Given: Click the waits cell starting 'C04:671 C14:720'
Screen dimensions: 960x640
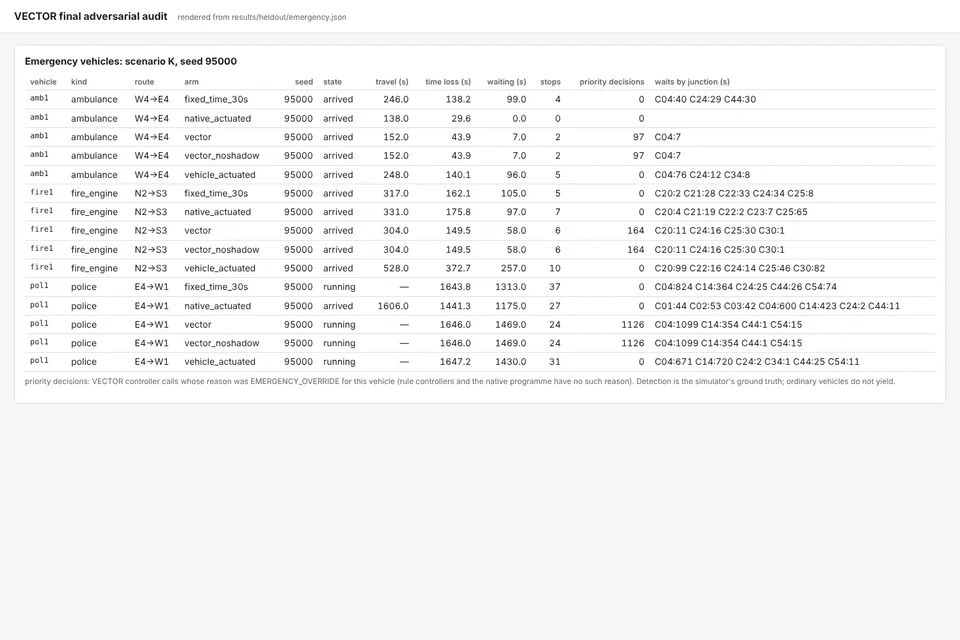Looking at the screenshot, I should 757,362.
